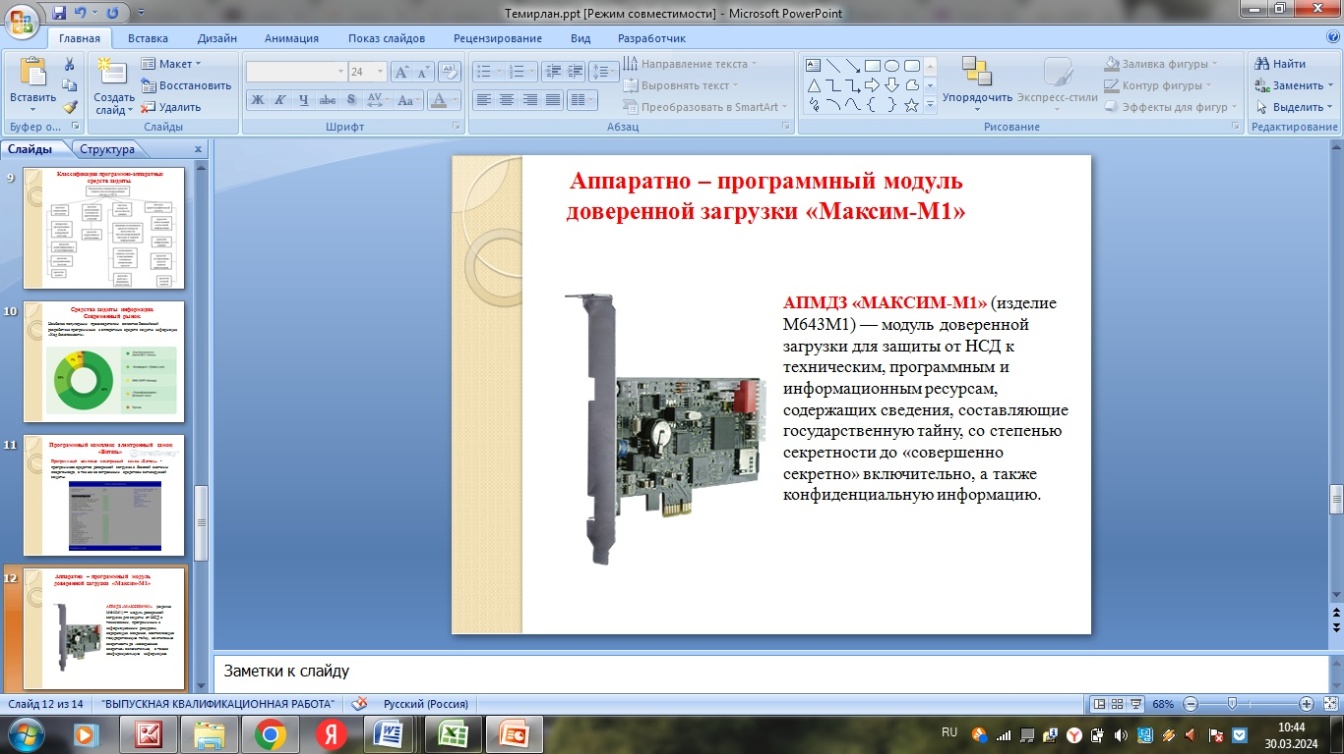
Task: Fit slide to current window
Action: click(x=1331, y=703)
